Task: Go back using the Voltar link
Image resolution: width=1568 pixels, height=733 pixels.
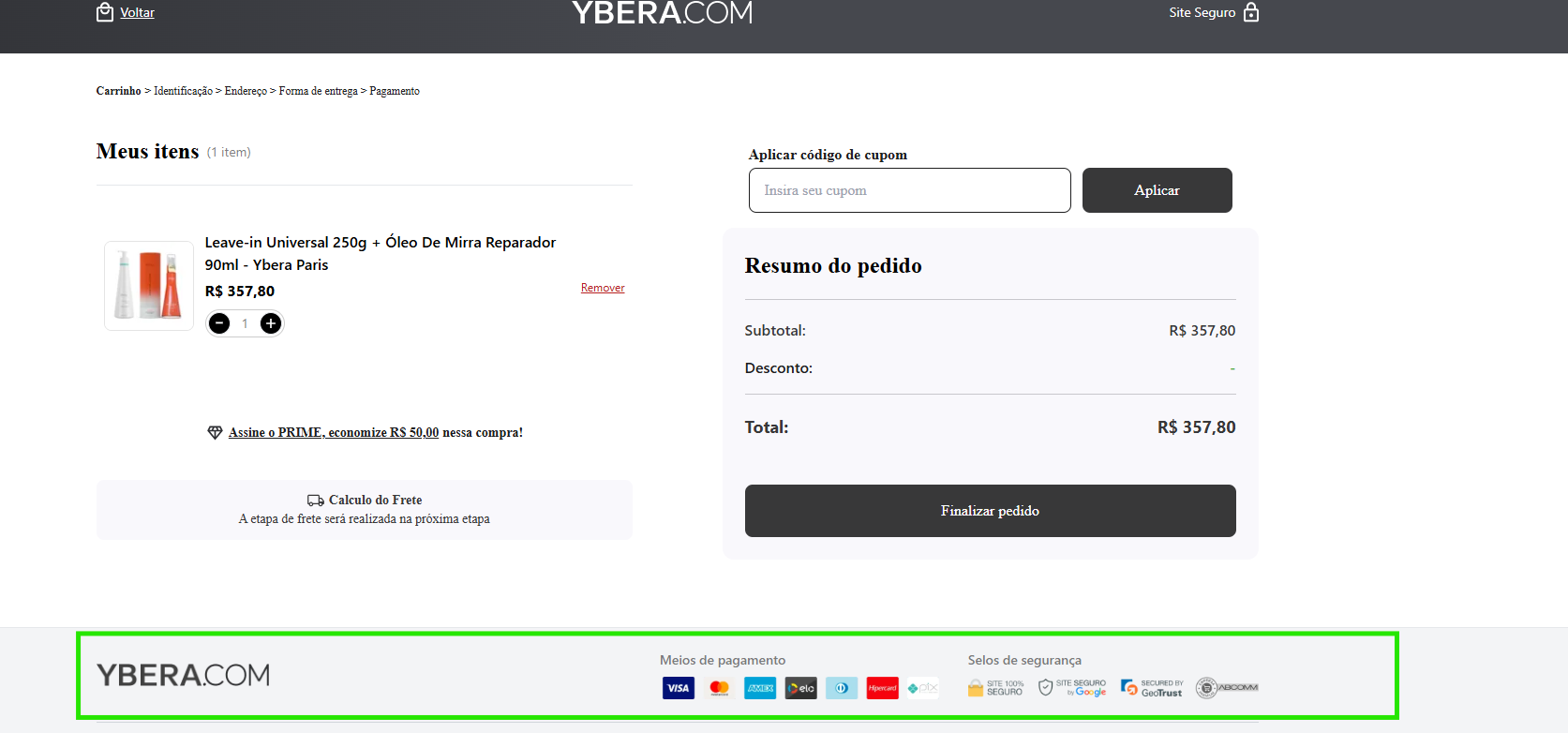Action: click(137, 12)
